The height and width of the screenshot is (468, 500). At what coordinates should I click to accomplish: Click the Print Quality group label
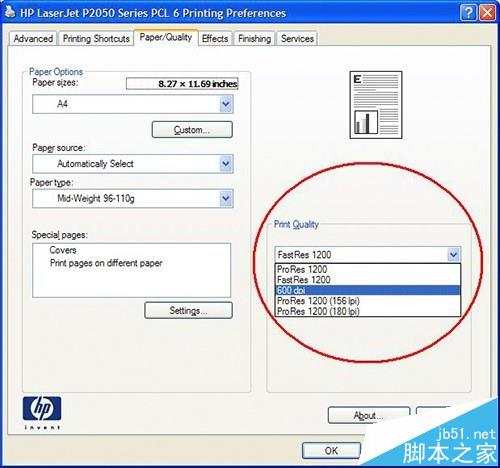click(x=296, y=224)
